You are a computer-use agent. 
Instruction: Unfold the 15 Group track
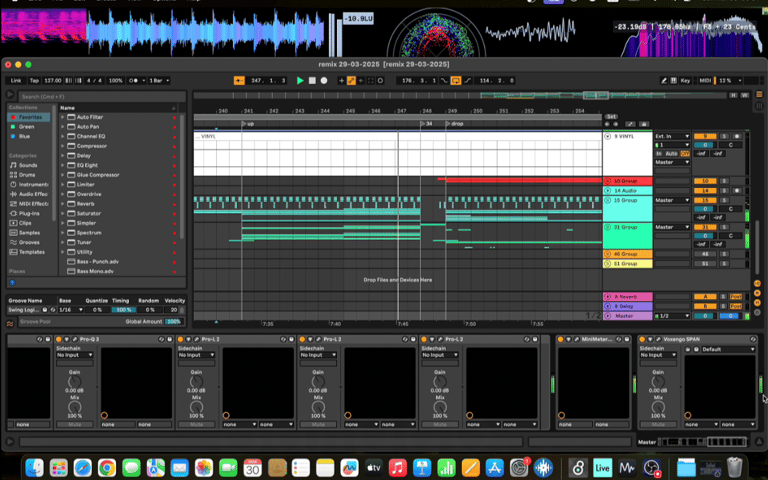607,200
